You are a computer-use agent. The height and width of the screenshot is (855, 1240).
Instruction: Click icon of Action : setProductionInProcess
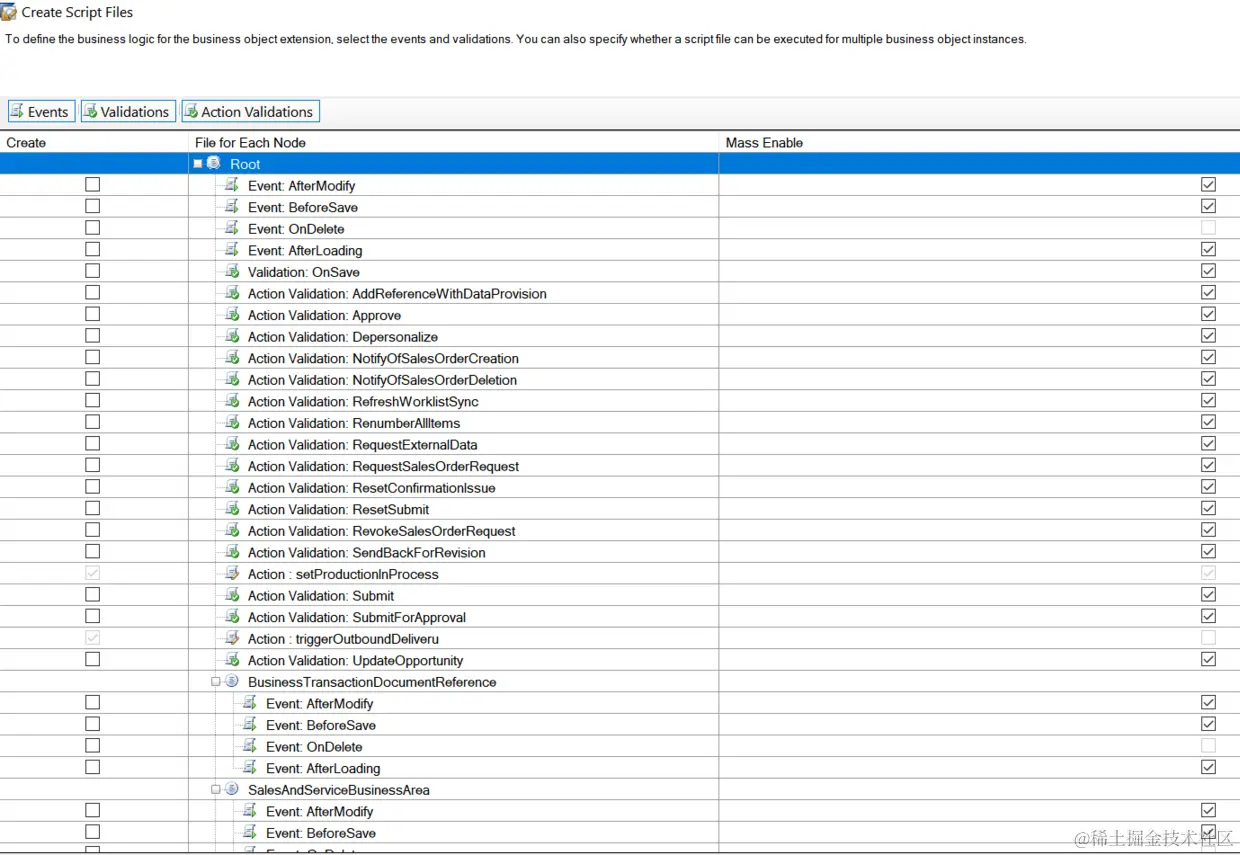232,574
